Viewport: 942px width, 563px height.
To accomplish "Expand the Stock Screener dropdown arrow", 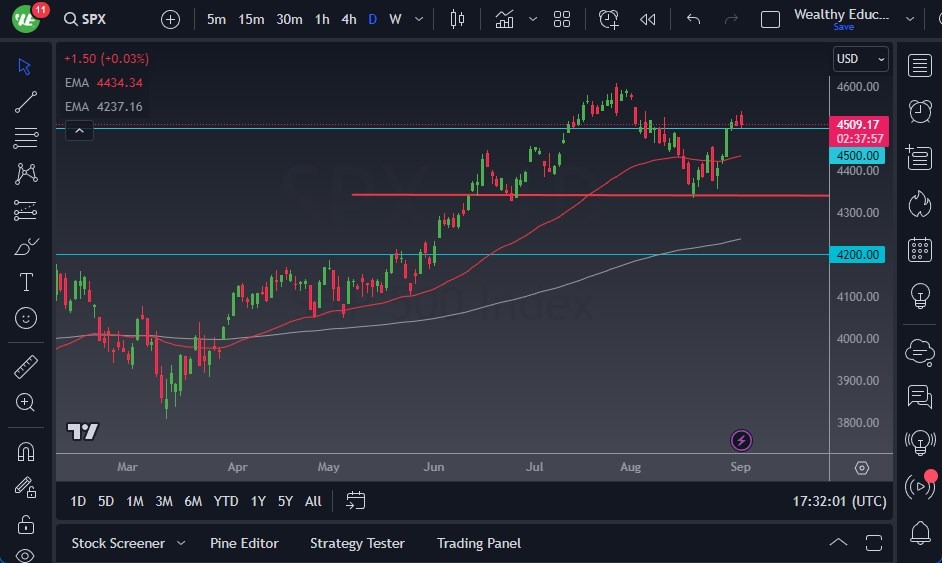I will (181, 543).
